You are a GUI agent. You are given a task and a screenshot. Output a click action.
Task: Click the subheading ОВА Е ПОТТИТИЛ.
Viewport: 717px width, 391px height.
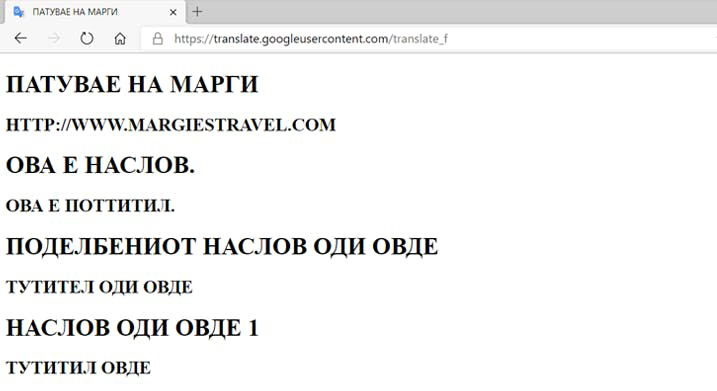[90, 206]
